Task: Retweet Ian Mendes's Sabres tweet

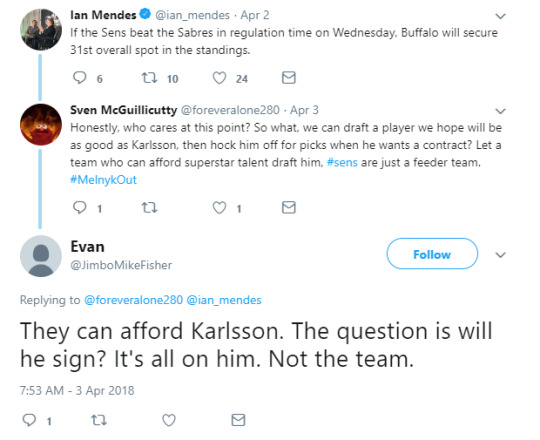Action: [149, 78]
